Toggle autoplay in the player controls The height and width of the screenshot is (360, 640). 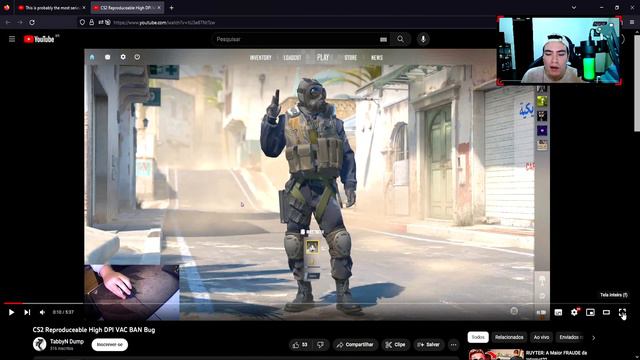pyautogui.click(x=541, y=312)
